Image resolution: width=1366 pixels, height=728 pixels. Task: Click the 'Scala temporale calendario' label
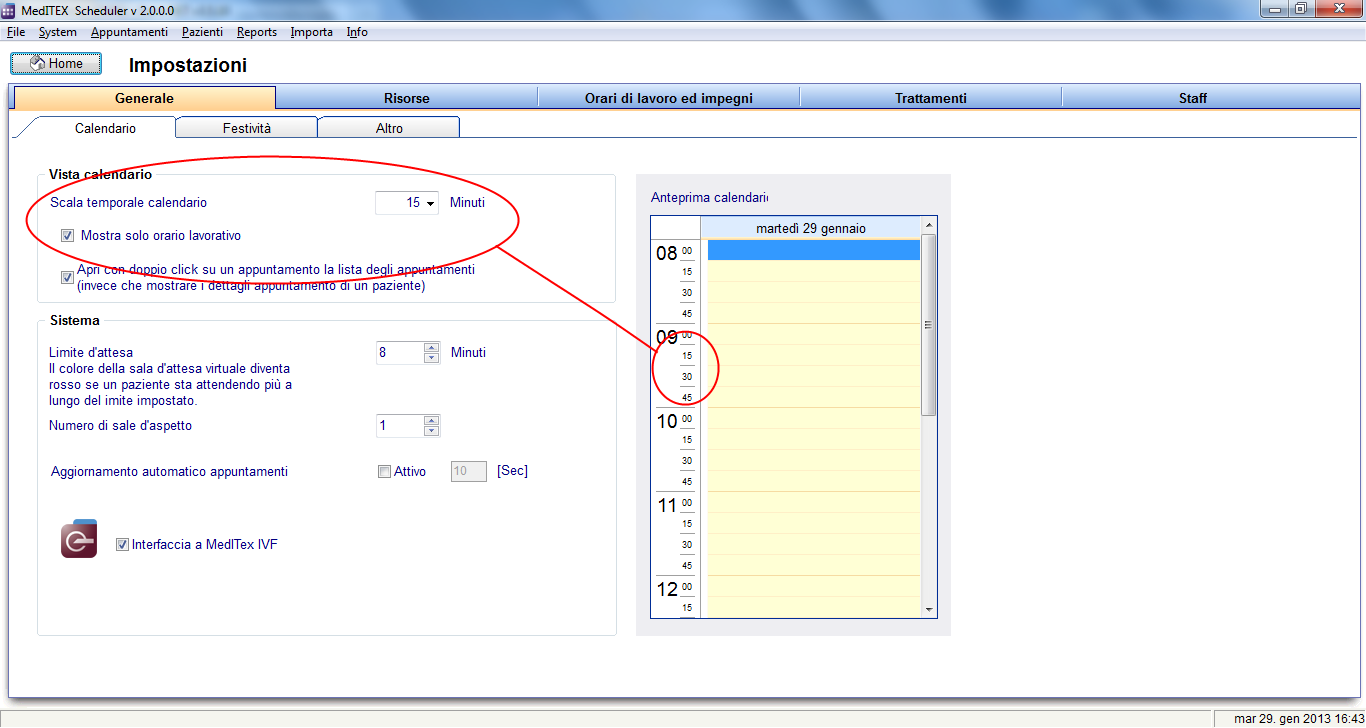[129, 203]
